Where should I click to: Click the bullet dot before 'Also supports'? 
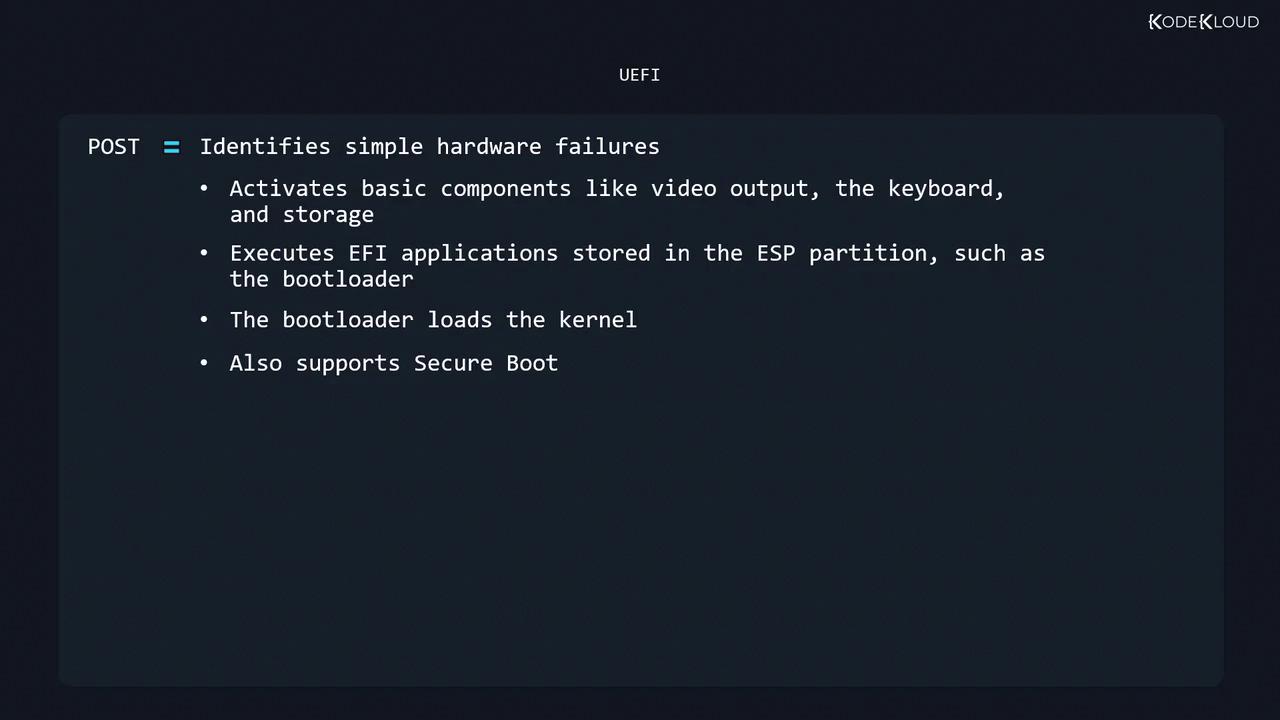click(x=204, y=363)
